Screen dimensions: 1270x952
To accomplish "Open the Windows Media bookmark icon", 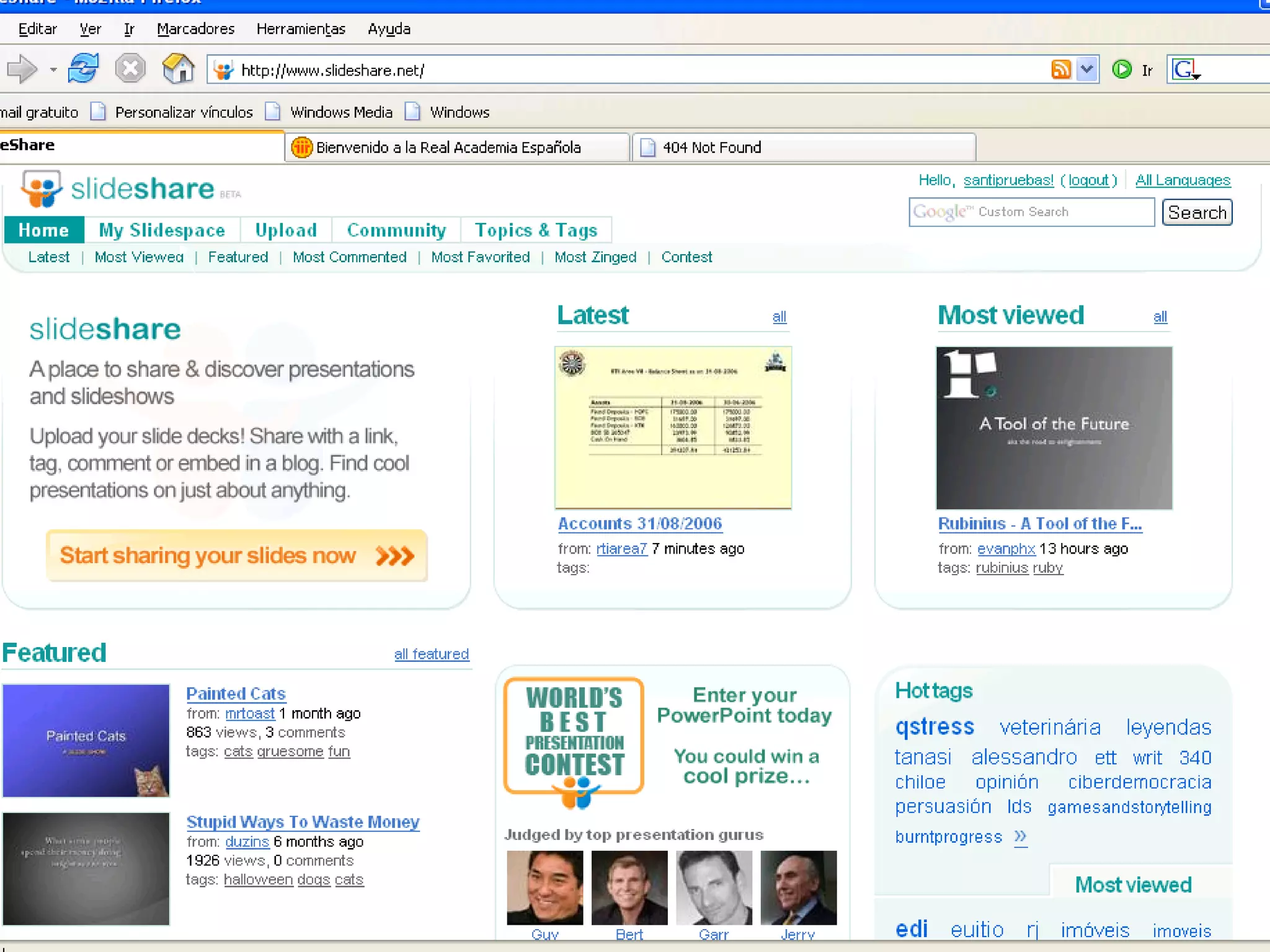I will pos(273,112).
